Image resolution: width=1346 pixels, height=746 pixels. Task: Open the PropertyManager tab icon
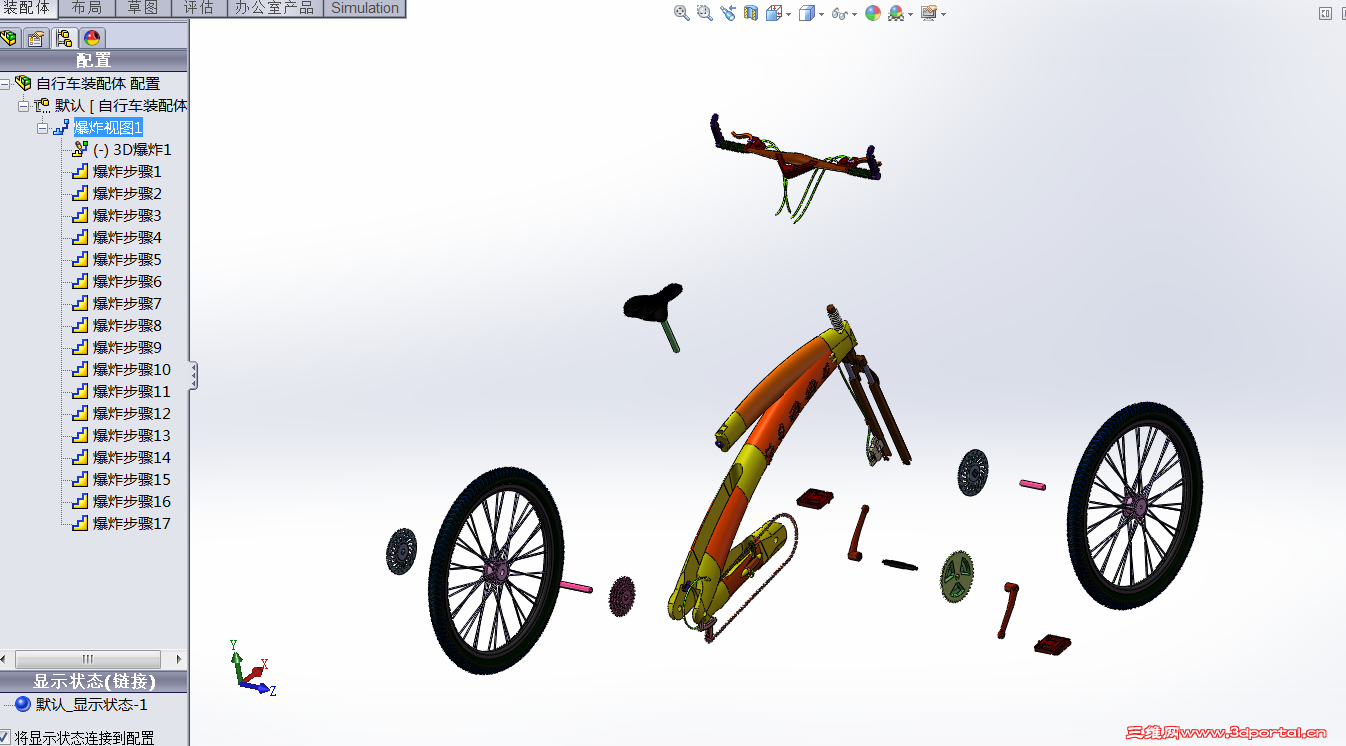[36, 37]
